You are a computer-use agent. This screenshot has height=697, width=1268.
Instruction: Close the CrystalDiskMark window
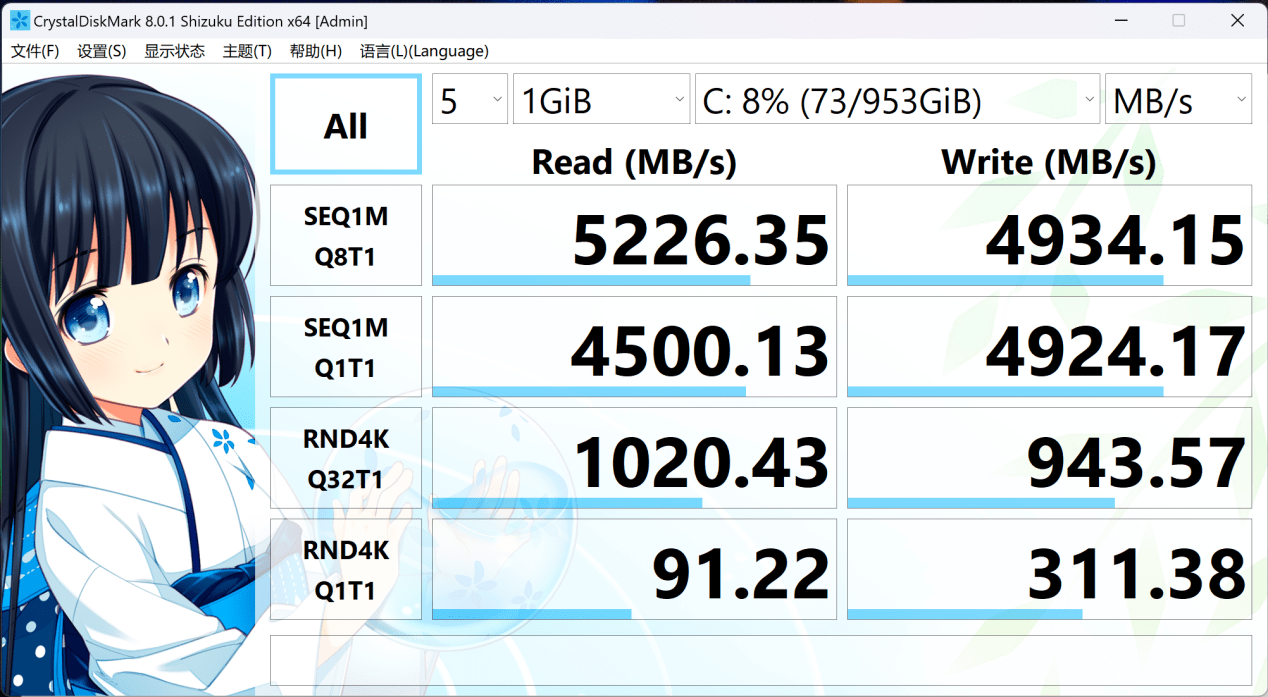coord(1236,20)
